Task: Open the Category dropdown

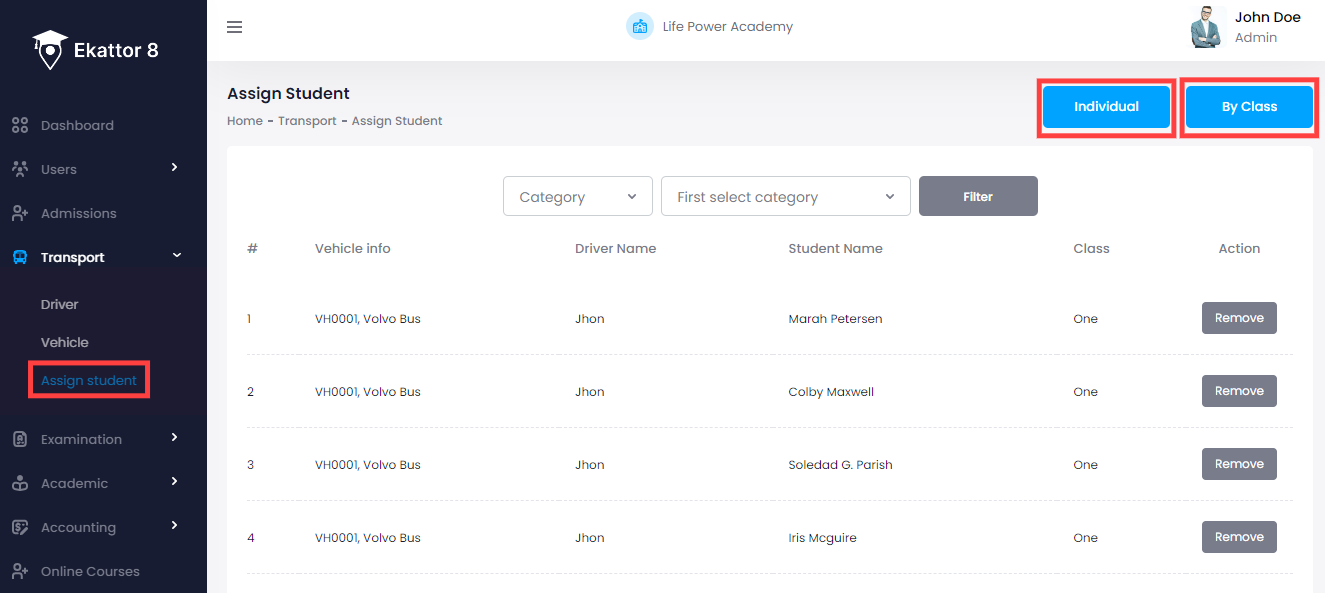Action: point(577,196)
